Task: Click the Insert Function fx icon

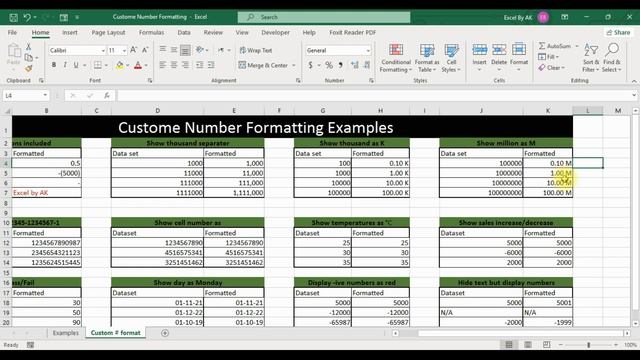Action: (107, 96)
